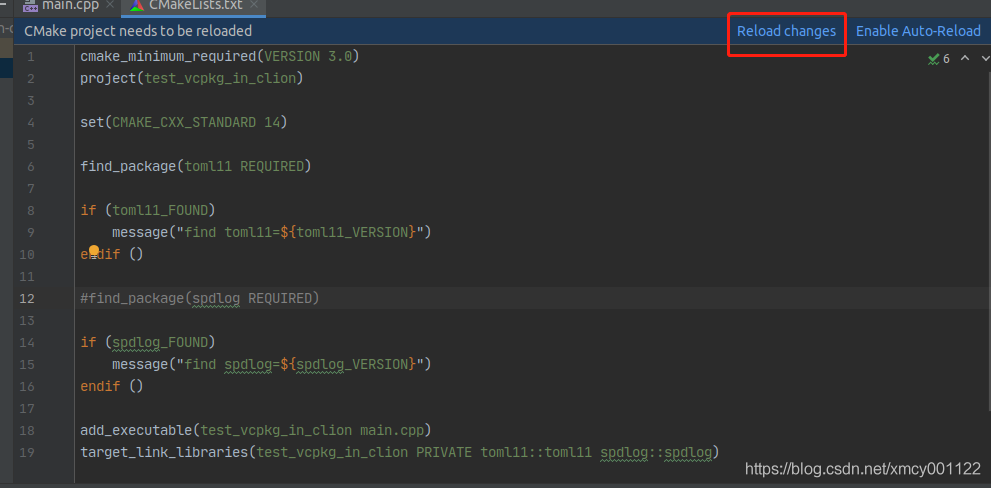Click the set CMAKE_CXX_STANDARD line
991x488 pixels.
point(183,122)
